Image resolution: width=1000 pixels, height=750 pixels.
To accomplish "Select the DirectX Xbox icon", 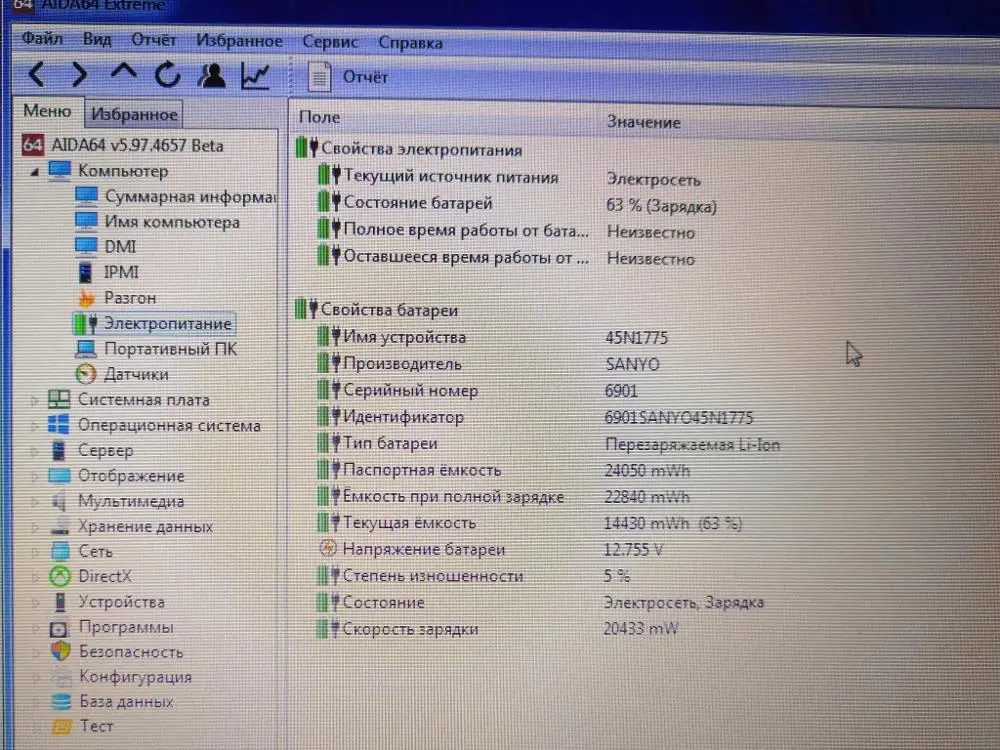I will [x=60, y=577].
